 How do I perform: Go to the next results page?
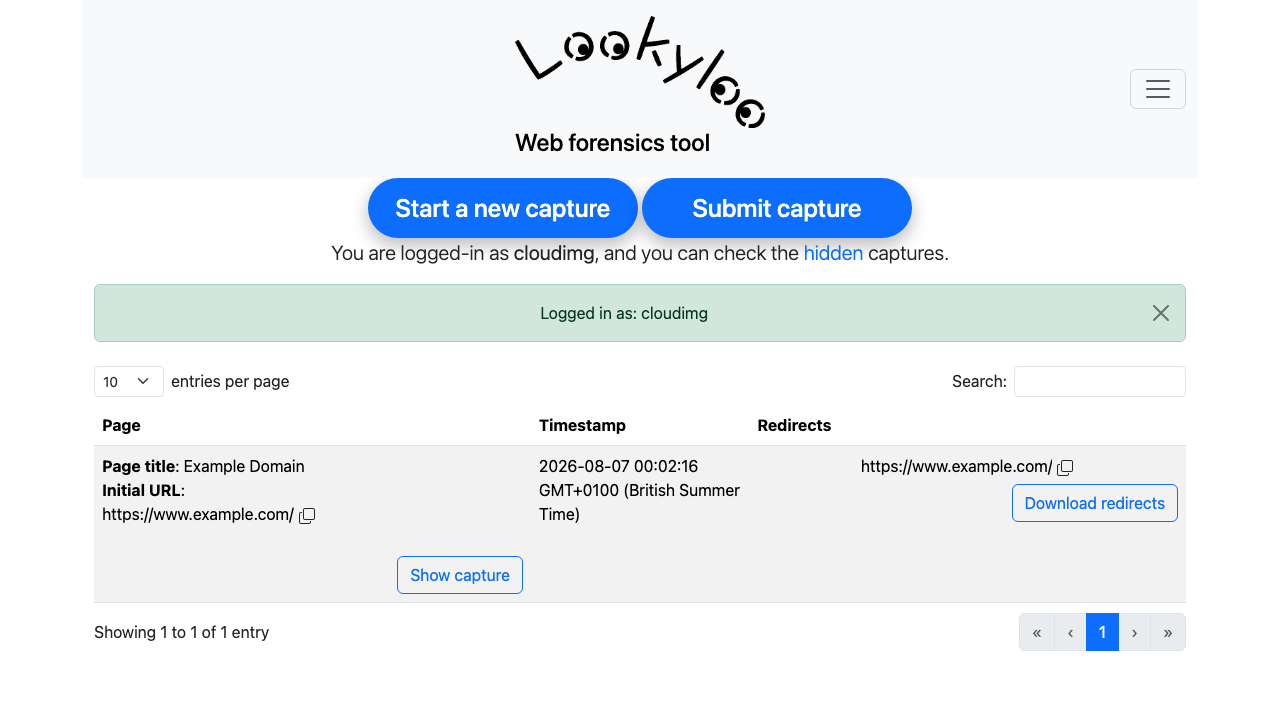[1134, 632]
